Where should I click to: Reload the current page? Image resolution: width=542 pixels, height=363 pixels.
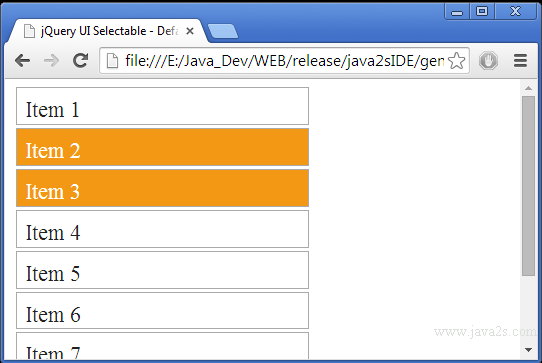[x=81, y=60]
